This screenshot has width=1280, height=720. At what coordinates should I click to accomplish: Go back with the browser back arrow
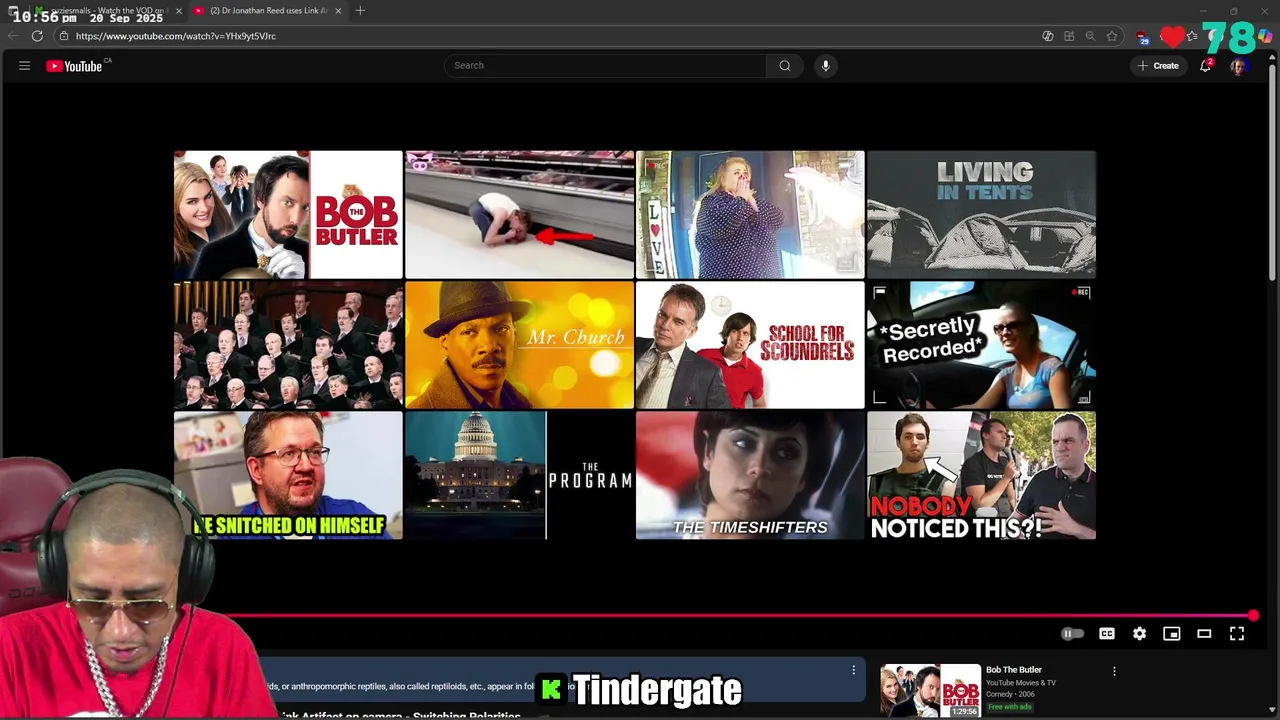click(13, 36)
